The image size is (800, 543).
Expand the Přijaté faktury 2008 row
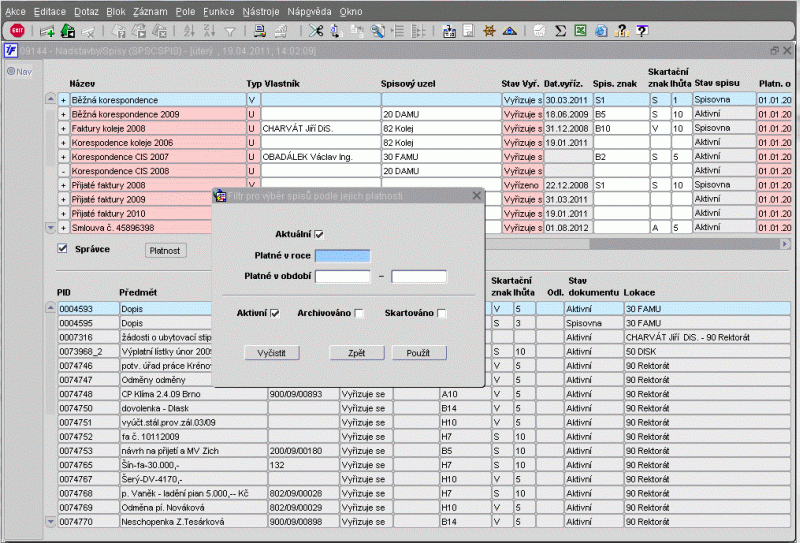(x=63, y=185)
